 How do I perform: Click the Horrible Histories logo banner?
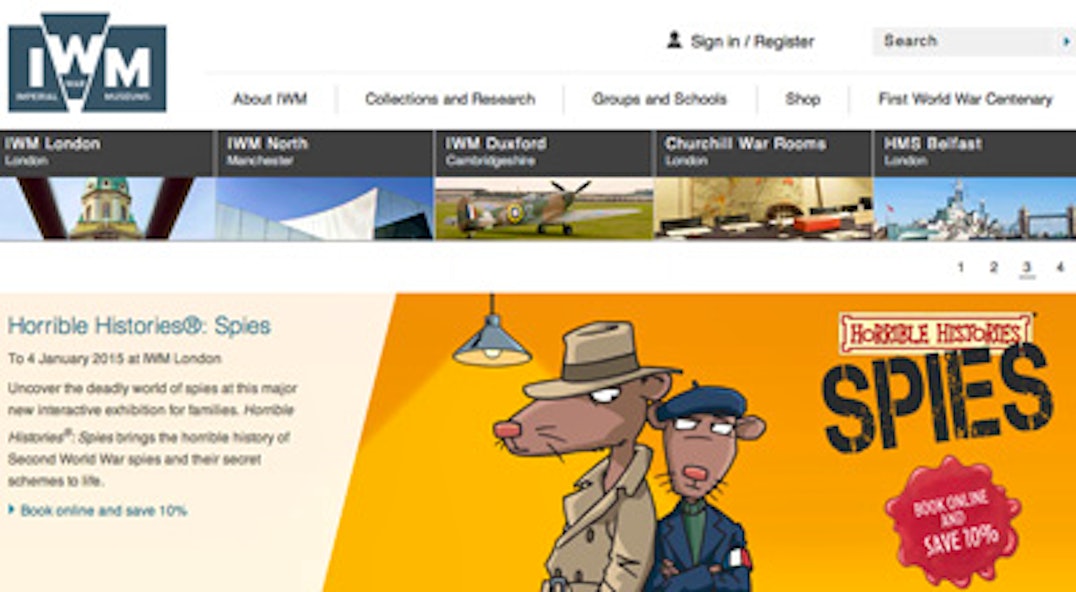point(936,333)
